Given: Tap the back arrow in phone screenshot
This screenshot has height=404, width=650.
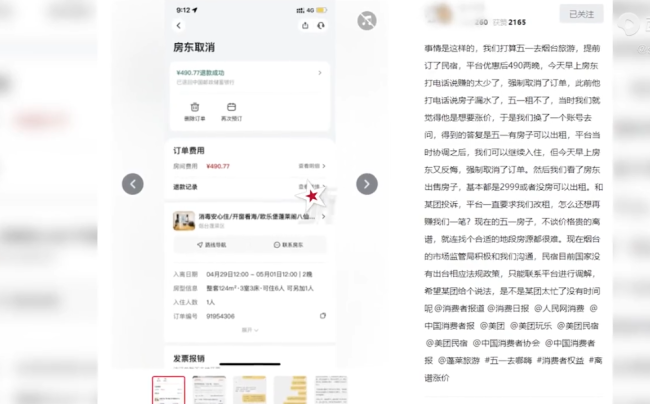Looking at the screenshot, I should tap(180, 26).
